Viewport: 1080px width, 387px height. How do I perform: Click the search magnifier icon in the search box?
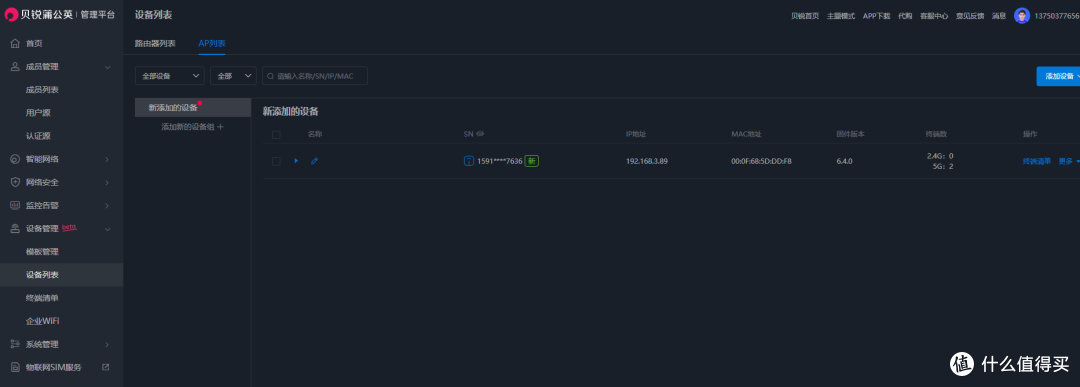tap(271, 76)
